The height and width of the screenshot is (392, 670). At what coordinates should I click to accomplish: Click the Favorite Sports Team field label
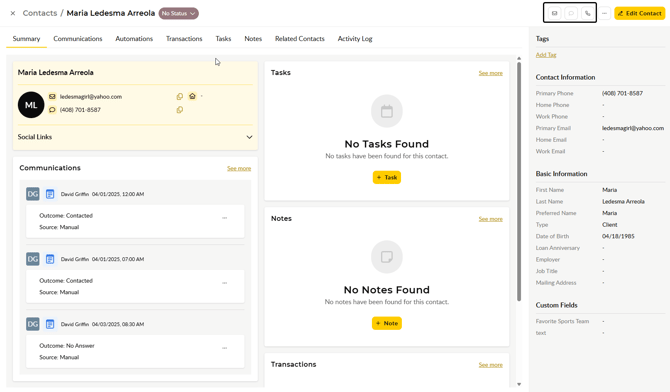pos(562,321)
